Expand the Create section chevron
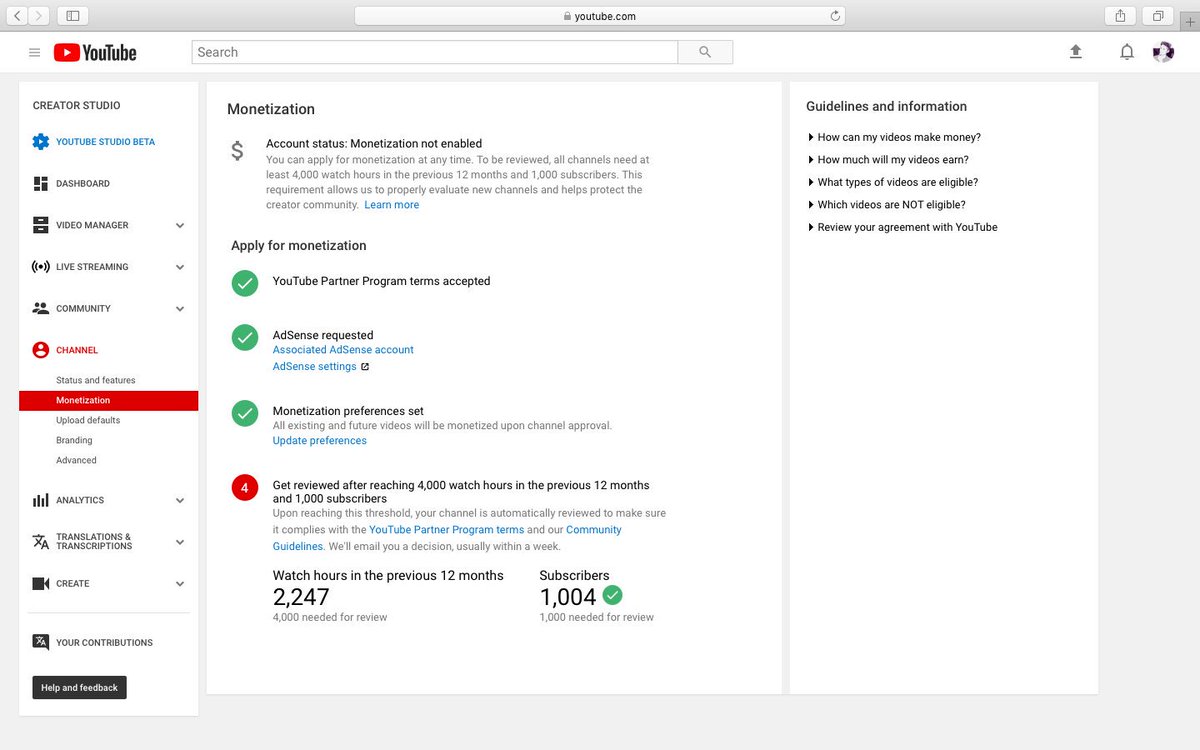This screenshot has height=750, width=1200. (180, 584)
